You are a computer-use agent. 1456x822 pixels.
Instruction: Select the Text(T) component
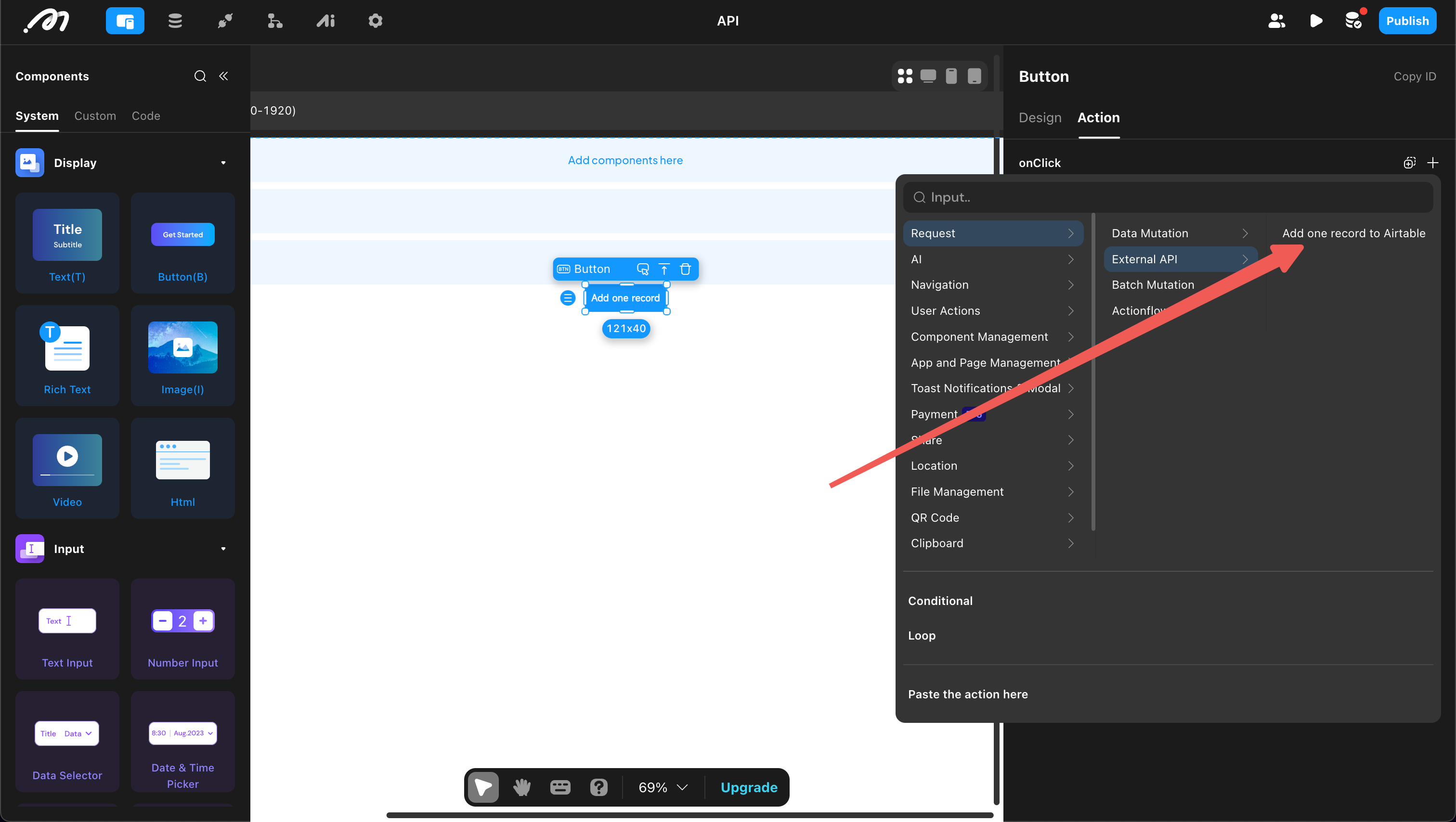[x=67, y=243]
